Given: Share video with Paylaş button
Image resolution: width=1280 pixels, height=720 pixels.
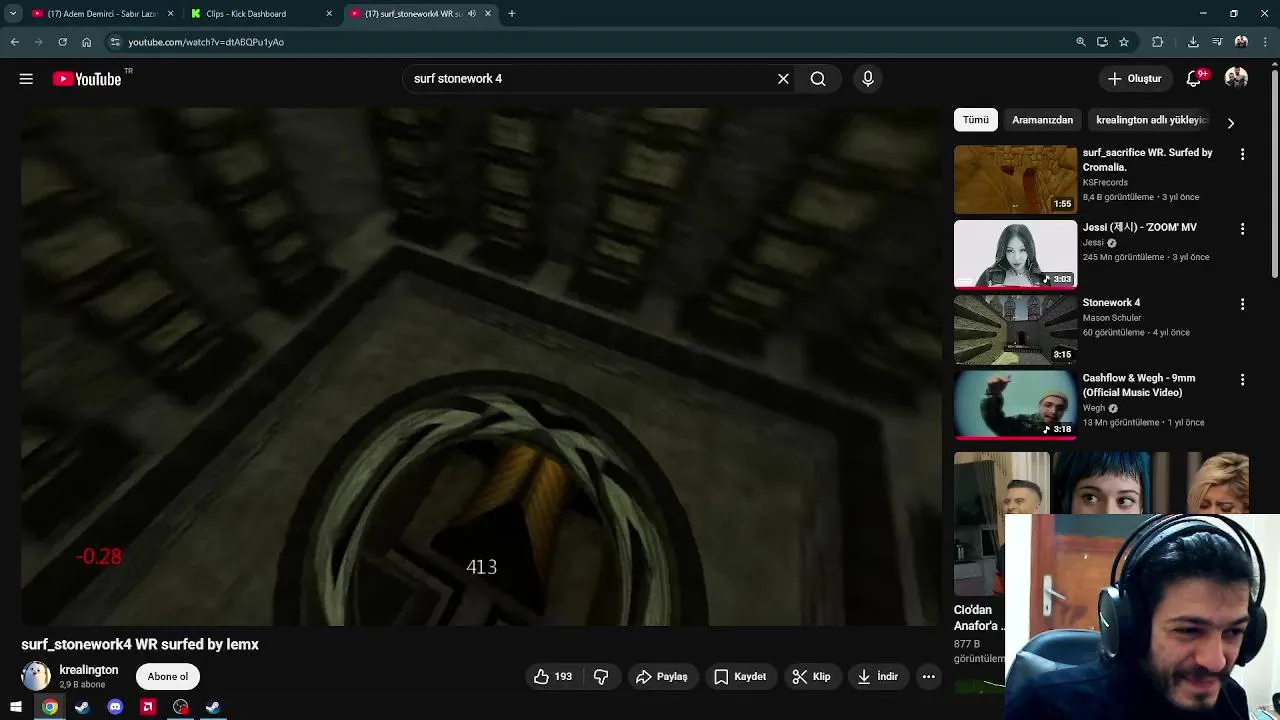Looking at the screenshot, I should pos(662,677).
